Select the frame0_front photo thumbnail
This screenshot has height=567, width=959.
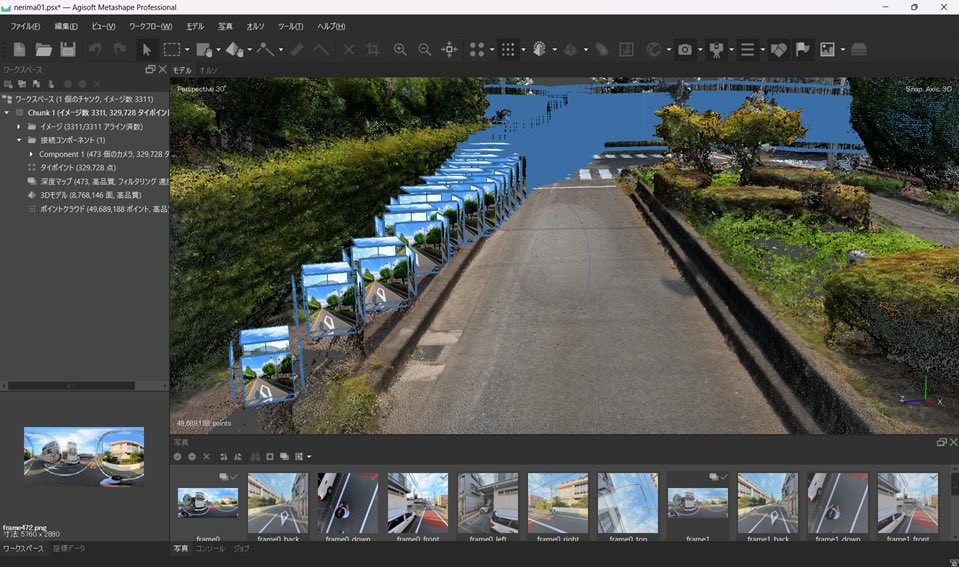tap(418, 503)
